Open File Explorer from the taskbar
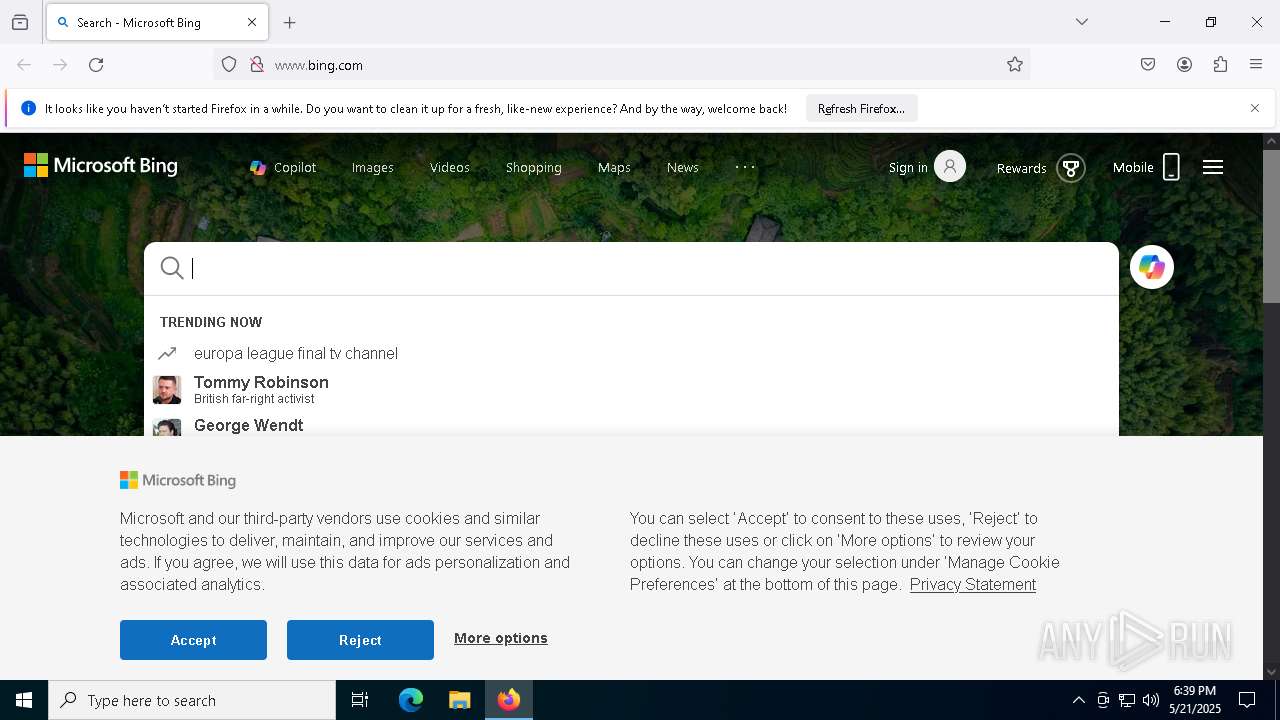Screen dimensions: 1280x720 tap(460, 700)
